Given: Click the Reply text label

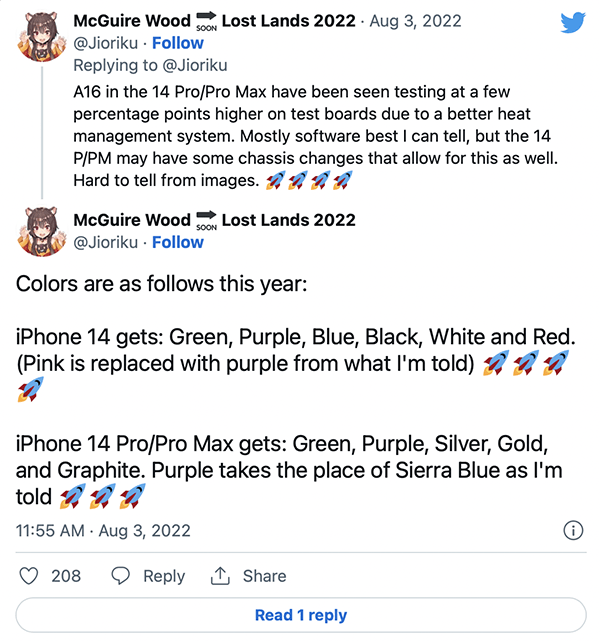Looking at the screenshot, I should click(164, 576).
